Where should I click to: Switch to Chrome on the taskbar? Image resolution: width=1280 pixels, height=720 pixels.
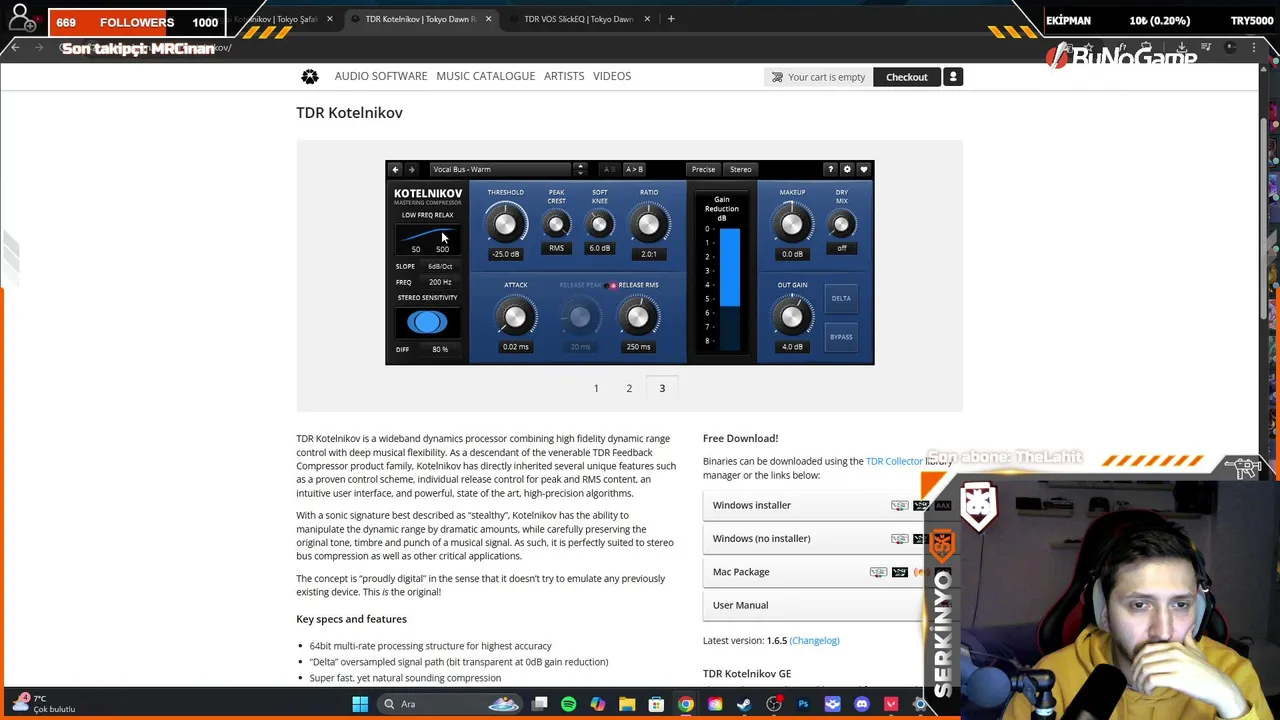[x=686, y=704]
